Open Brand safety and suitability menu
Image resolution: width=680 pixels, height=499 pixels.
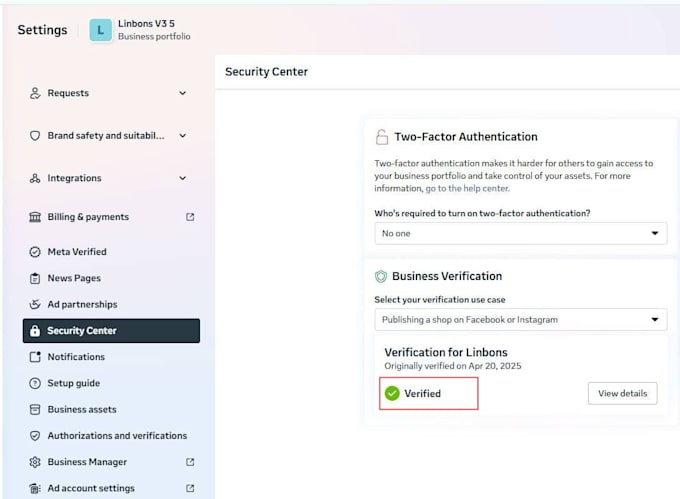click(111, 136)
